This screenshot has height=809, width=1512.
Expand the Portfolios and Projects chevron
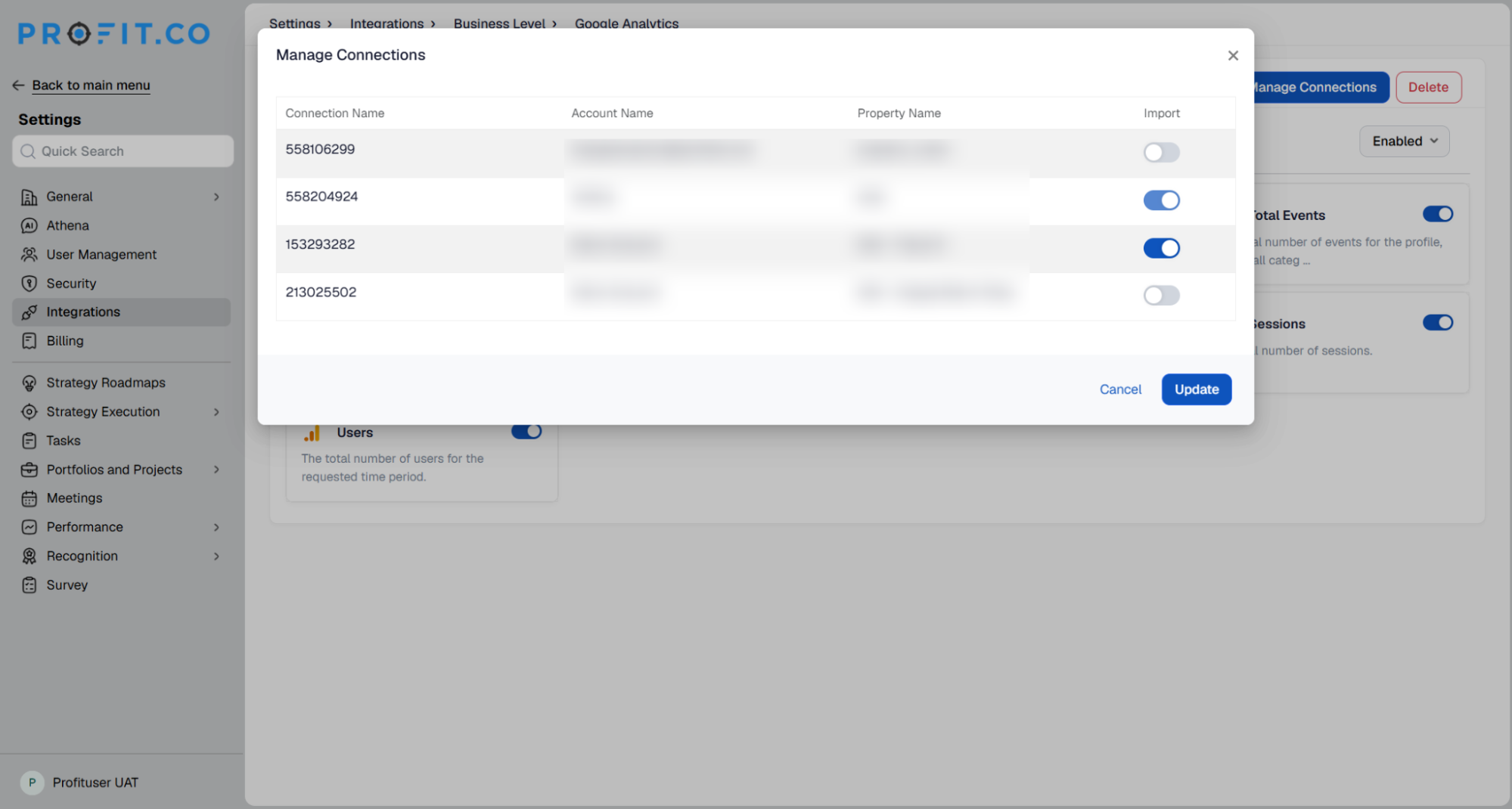(216, 470)
